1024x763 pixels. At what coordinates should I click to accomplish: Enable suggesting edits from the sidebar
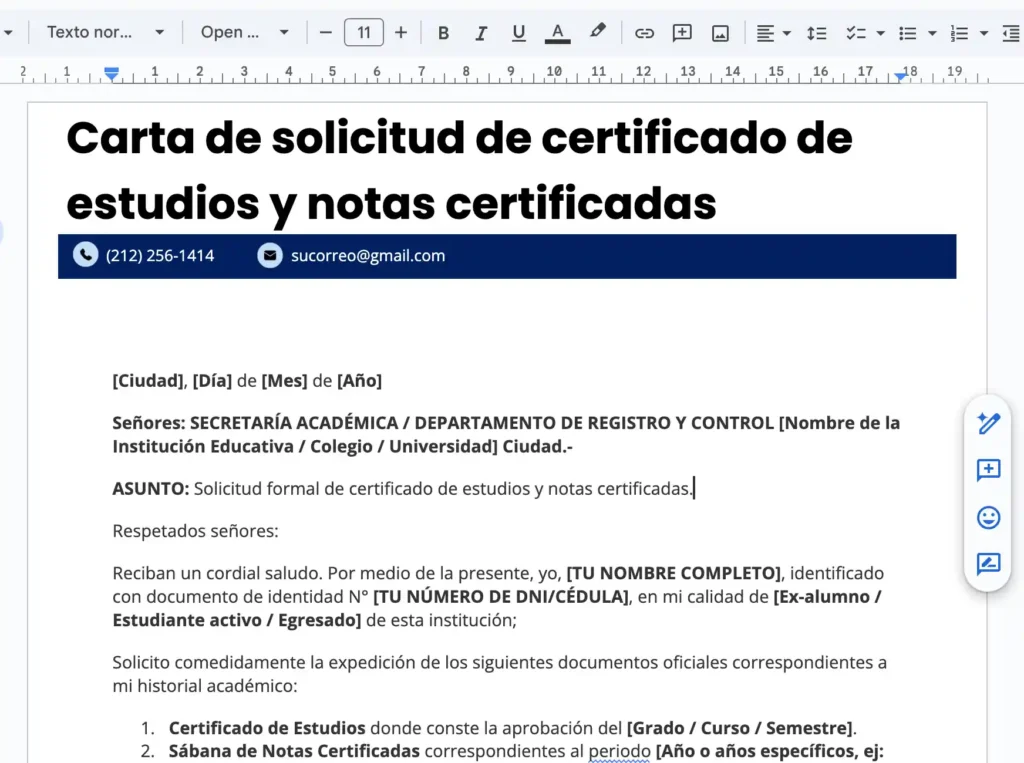point(988,565)
